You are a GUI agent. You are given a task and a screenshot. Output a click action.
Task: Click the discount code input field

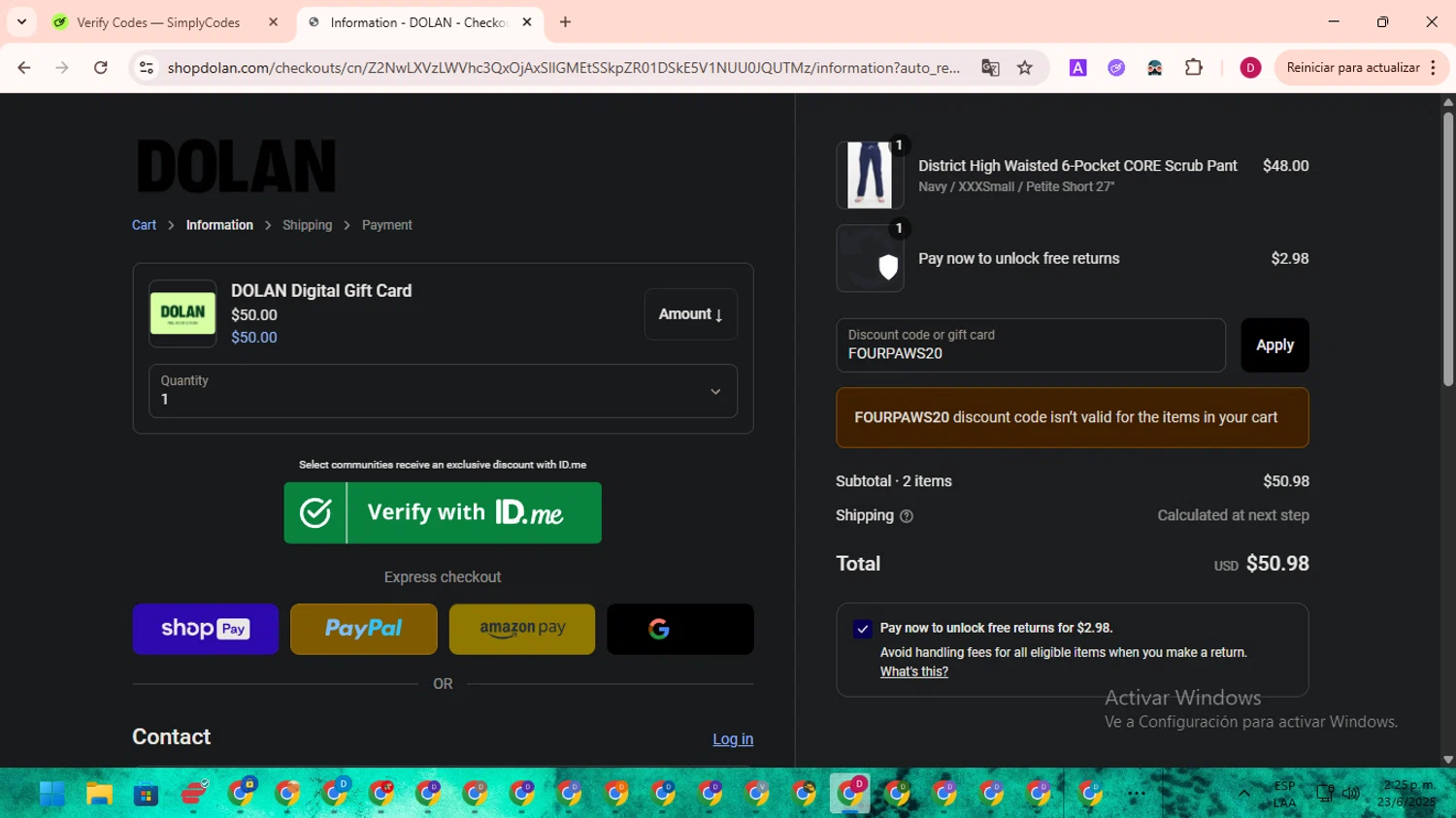(1031, 345)
